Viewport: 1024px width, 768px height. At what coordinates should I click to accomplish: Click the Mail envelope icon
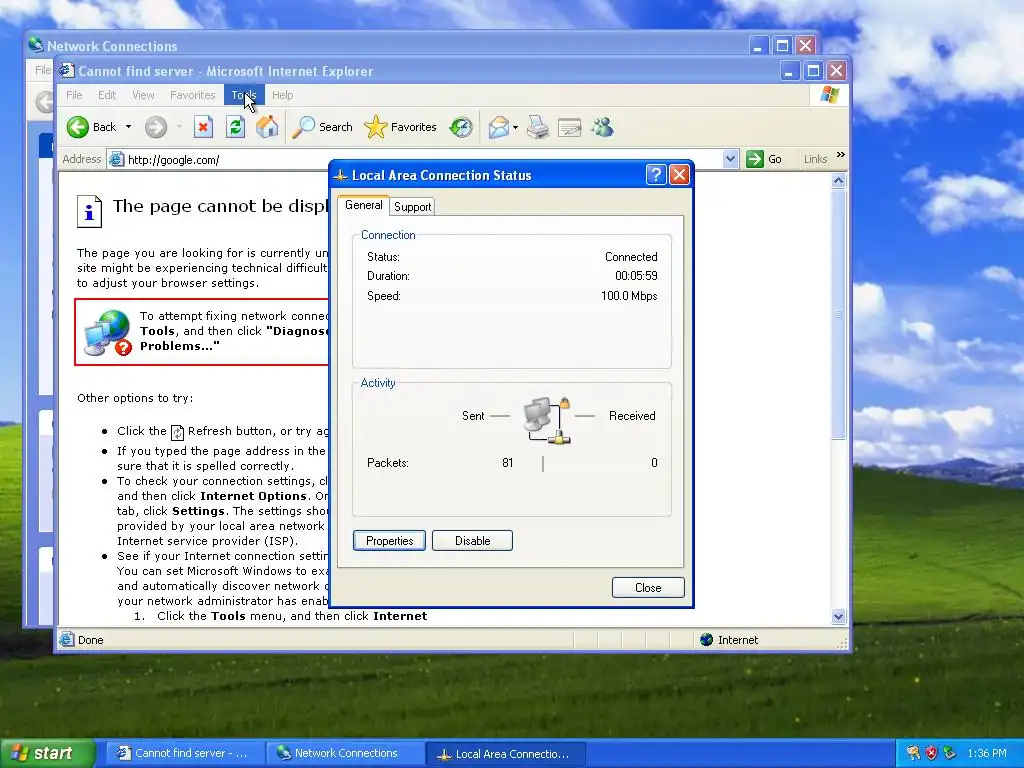[x=498, y=127]
